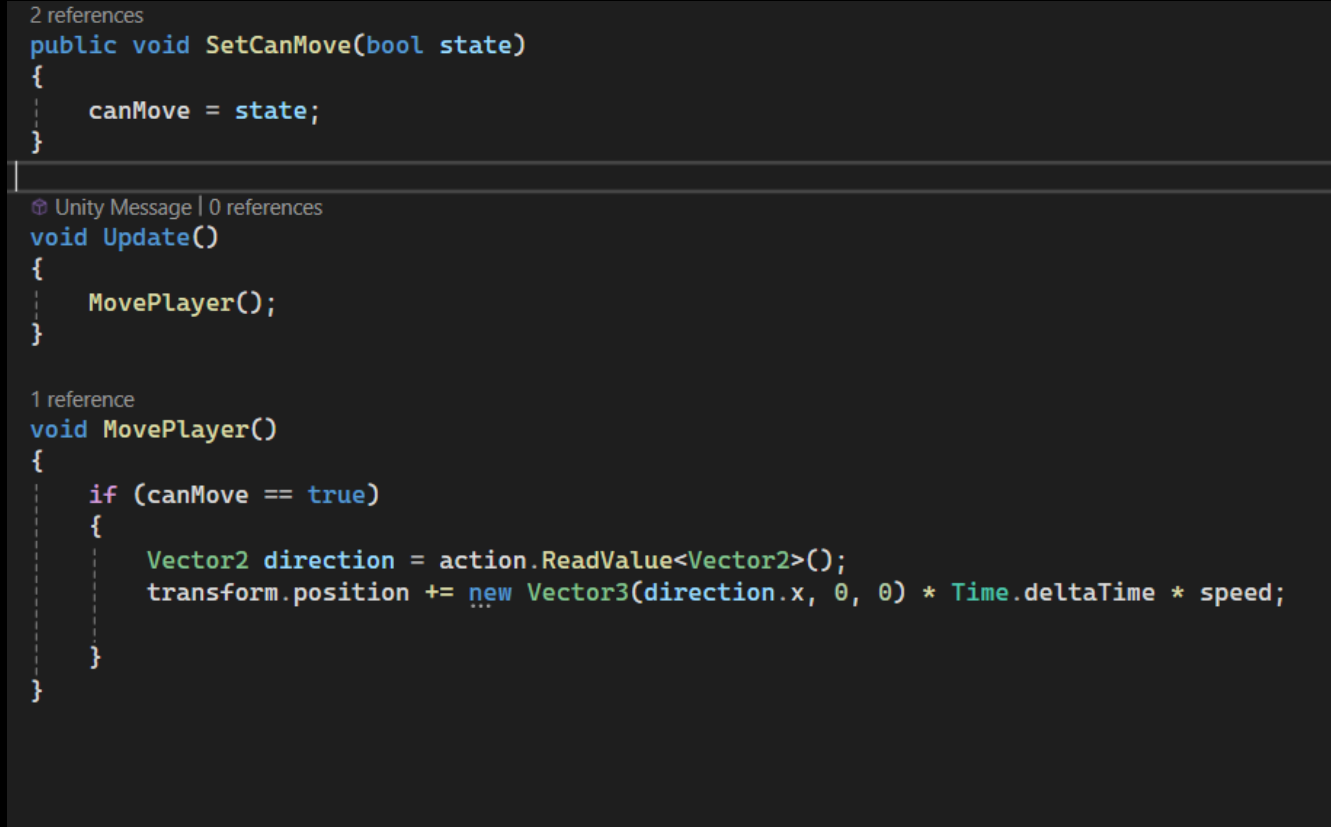The width and height of the screenshot is (1331, 827).
Task: Open "1 reference" CodeLens above MovePlayer
Action: click(x=82, y=400)
